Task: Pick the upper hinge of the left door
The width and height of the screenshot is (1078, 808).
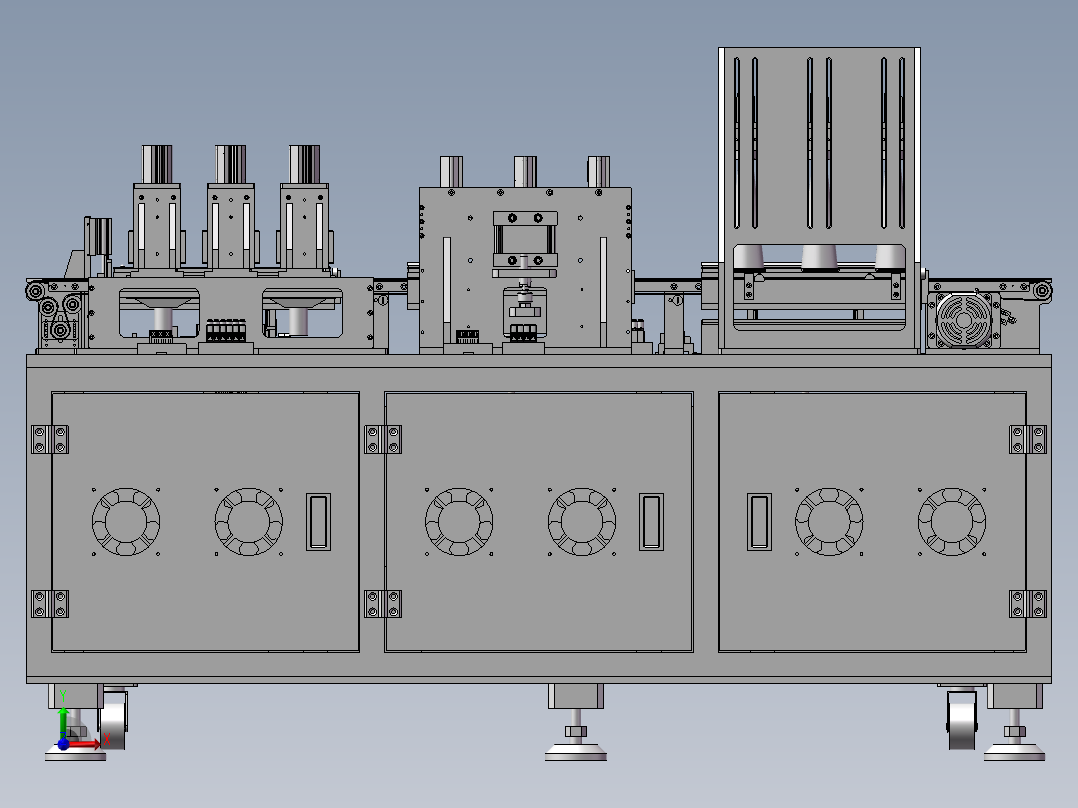Action: pos(50,439)
